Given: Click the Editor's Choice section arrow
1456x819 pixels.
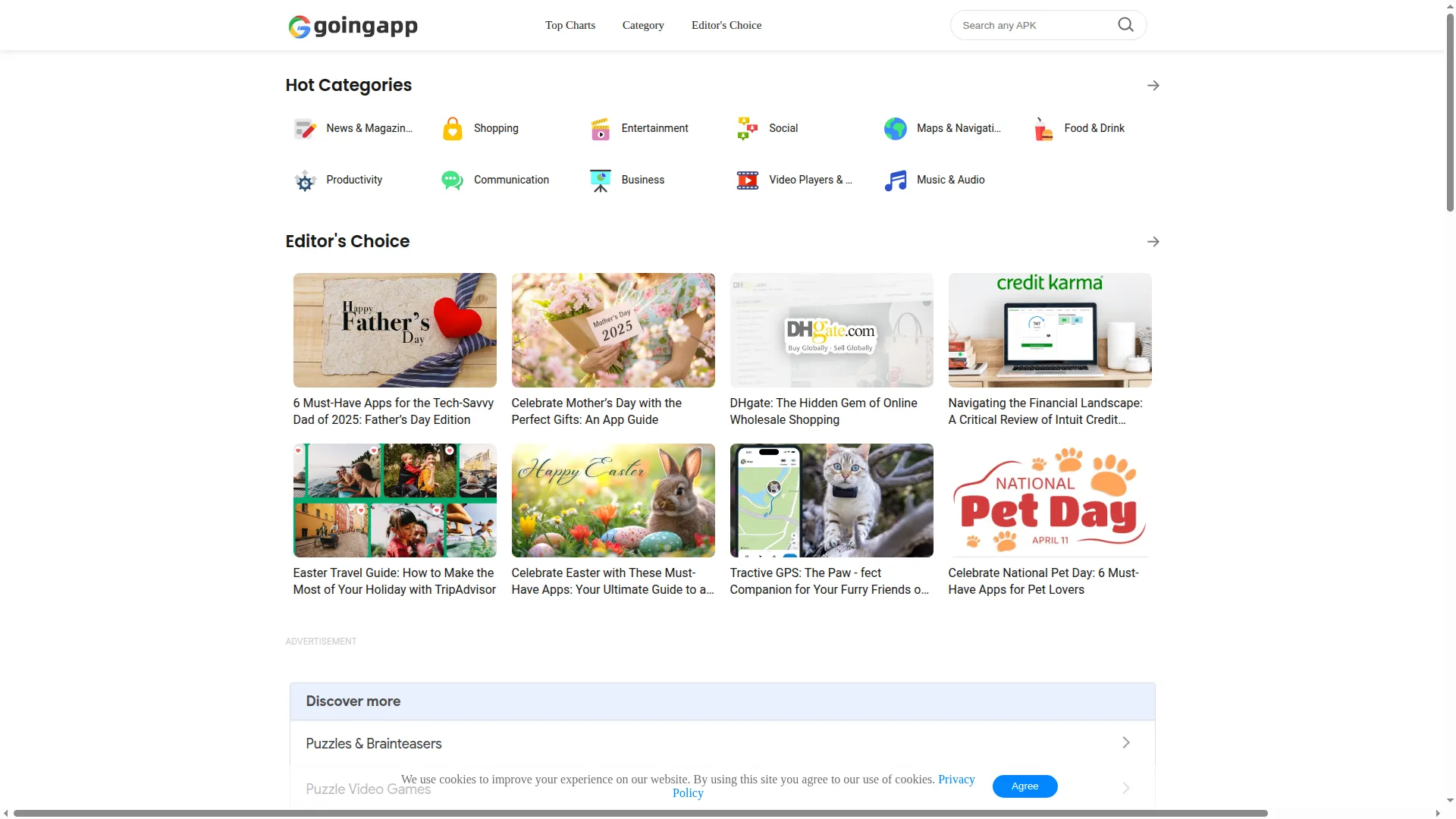Looking at the screenshot, I should pyautogui.click(x=1153, y=242).
